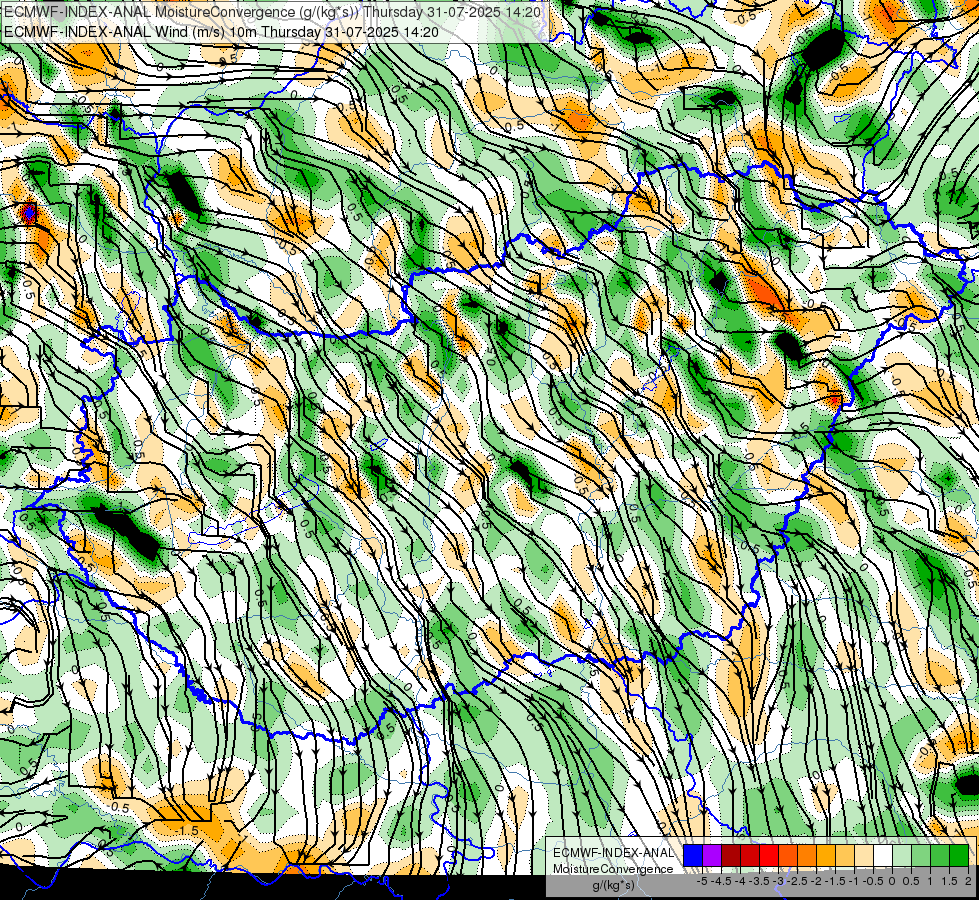Click the 1.5 legend tick label

950,881
